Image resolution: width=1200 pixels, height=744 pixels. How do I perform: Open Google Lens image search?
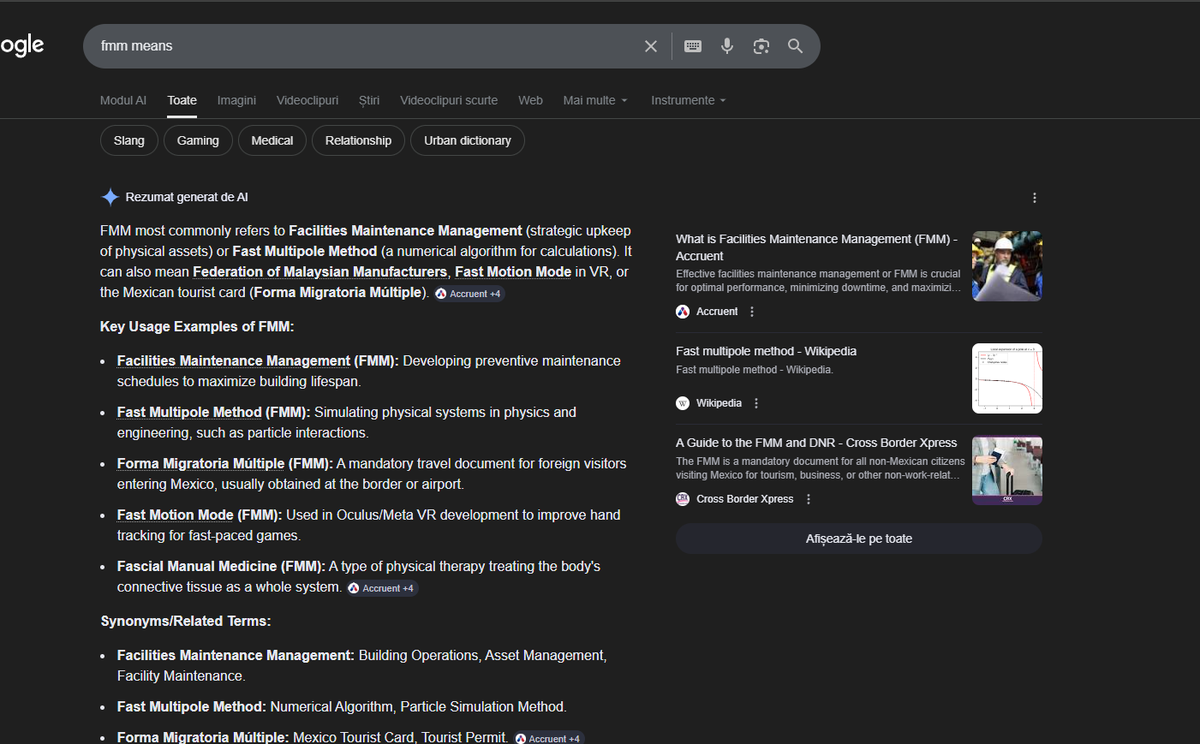[761, 46]
